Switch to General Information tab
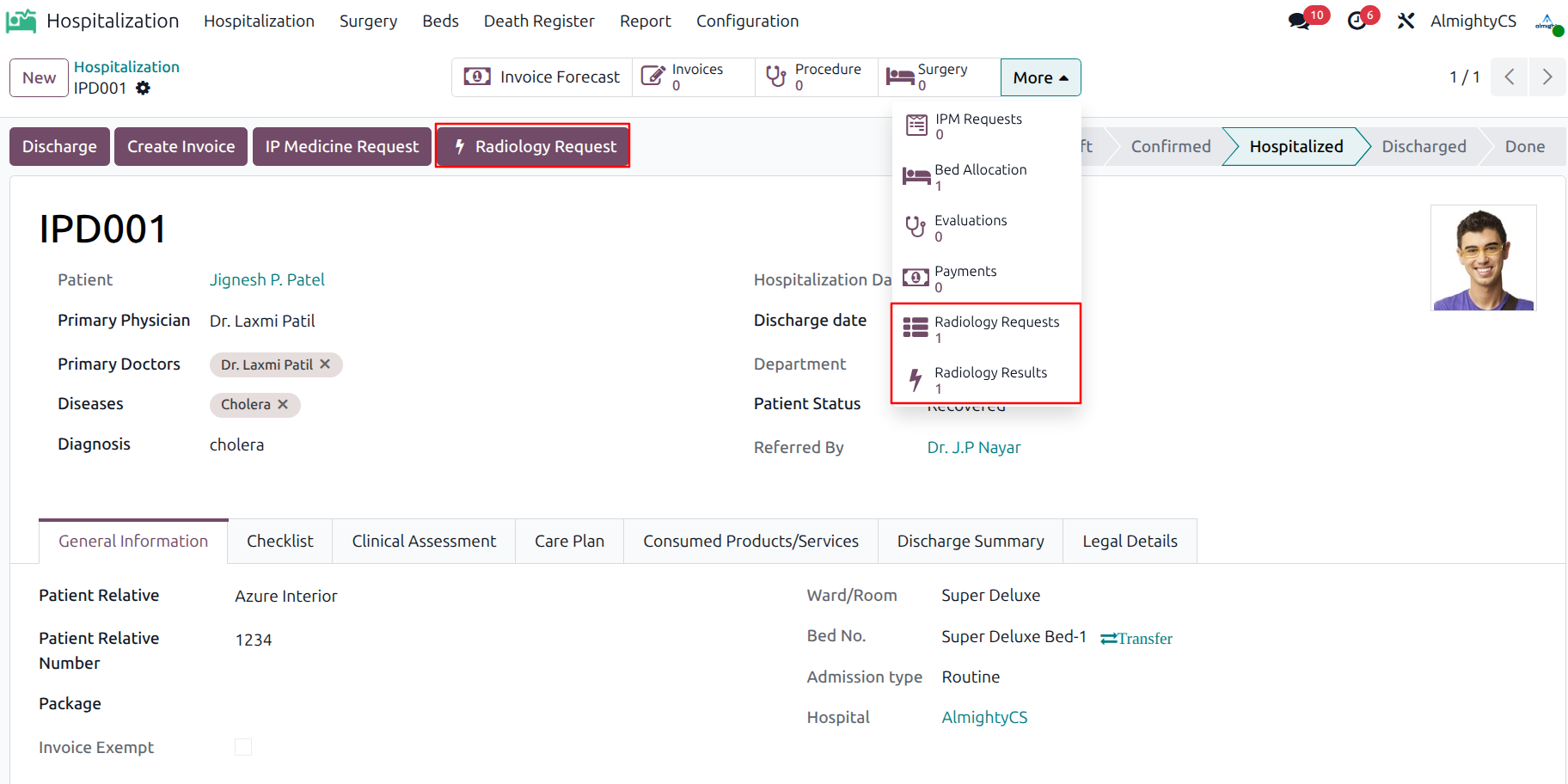This screenshot has width=1568, height=784. (x=133, y=542)
